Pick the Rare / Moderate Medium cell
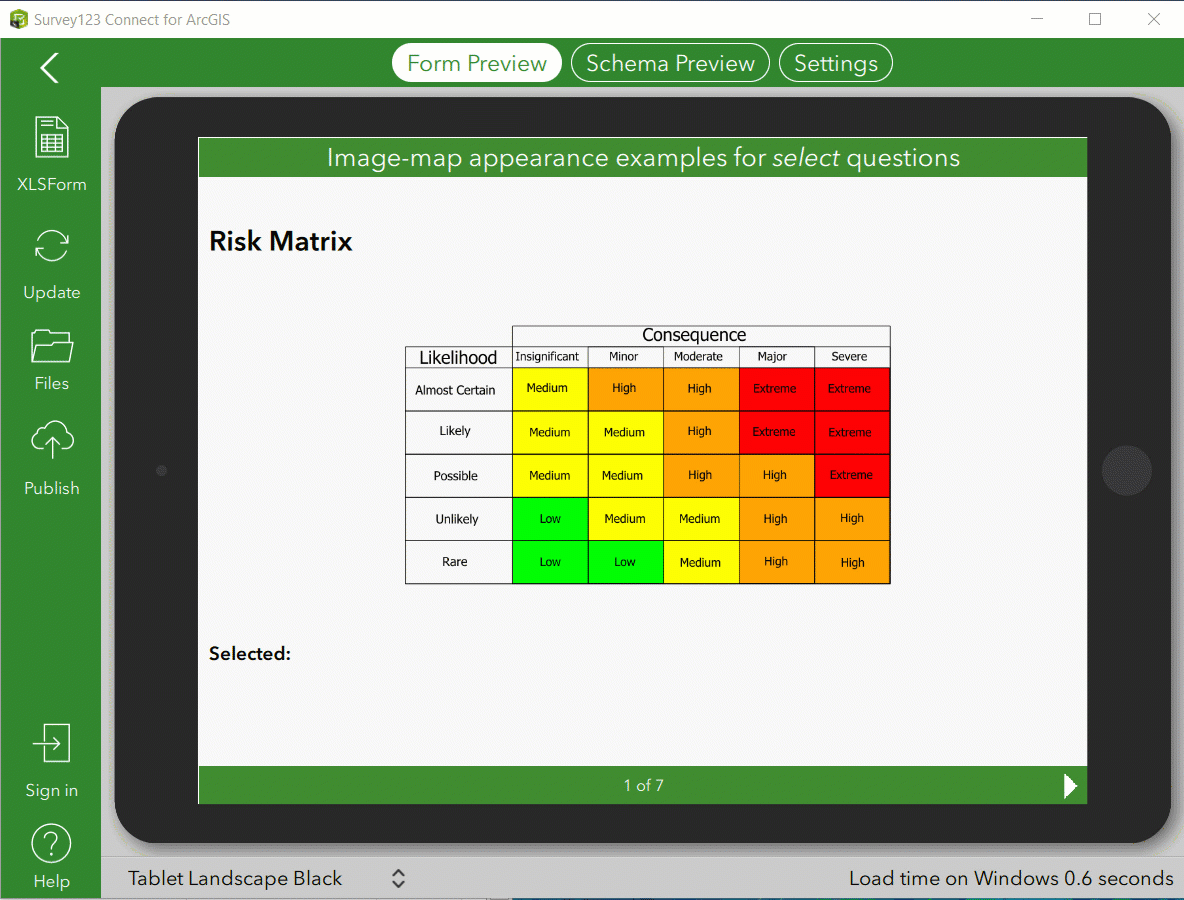The width and height of the screenshot is (1184, 900). pyautogui.click(x=701, y=562)
